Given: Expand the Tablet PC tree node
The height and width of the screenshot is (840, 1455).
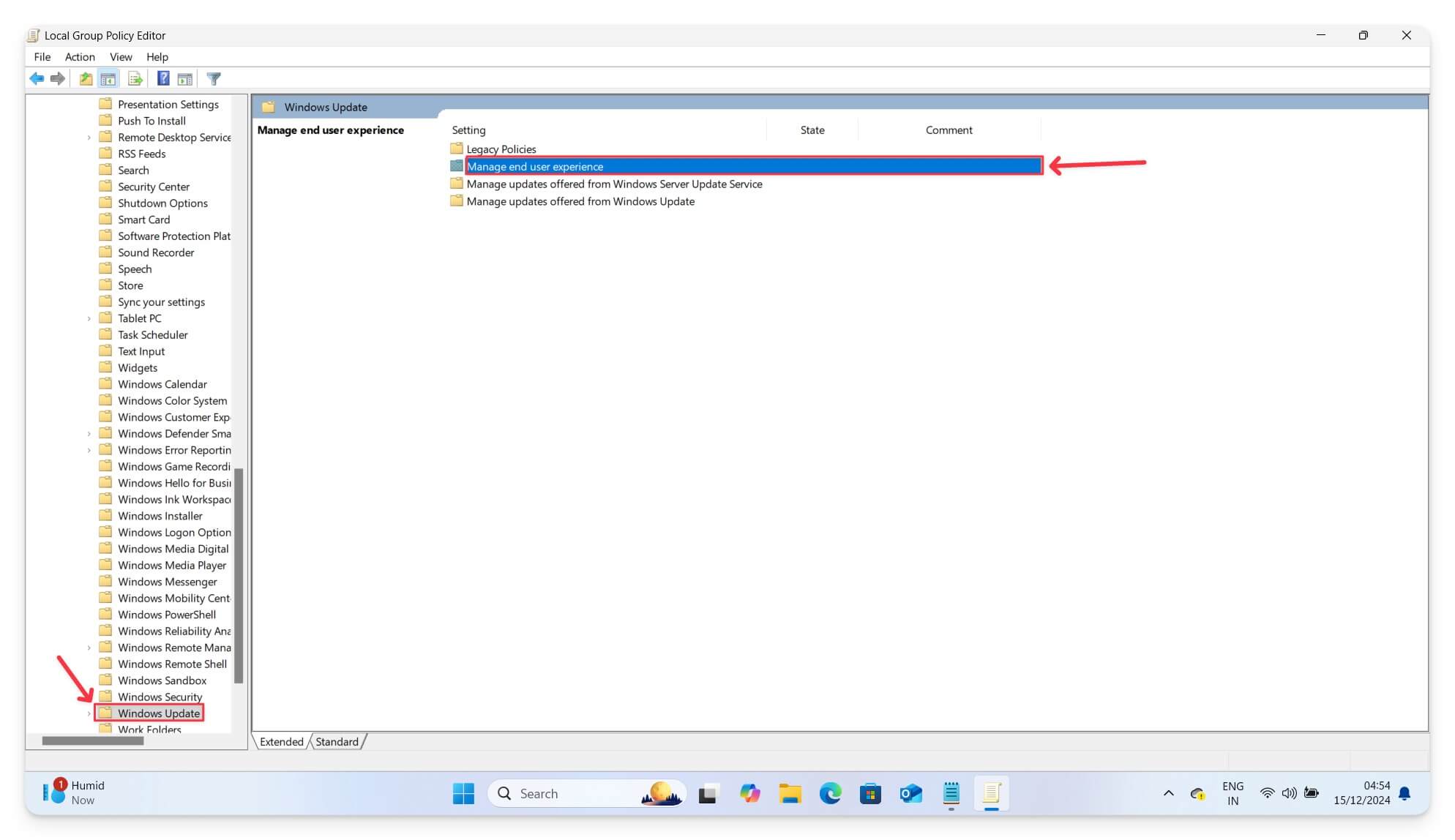Looking at the screenshot, I should pos(89,318).
